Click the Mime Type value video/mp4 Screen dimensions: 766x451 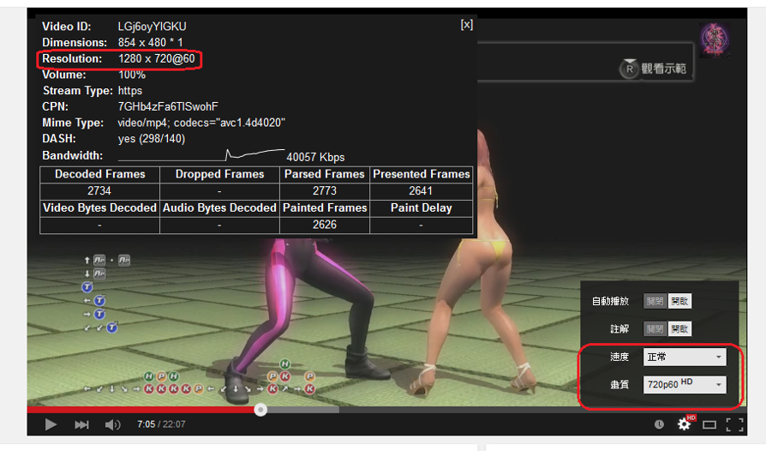201,123
